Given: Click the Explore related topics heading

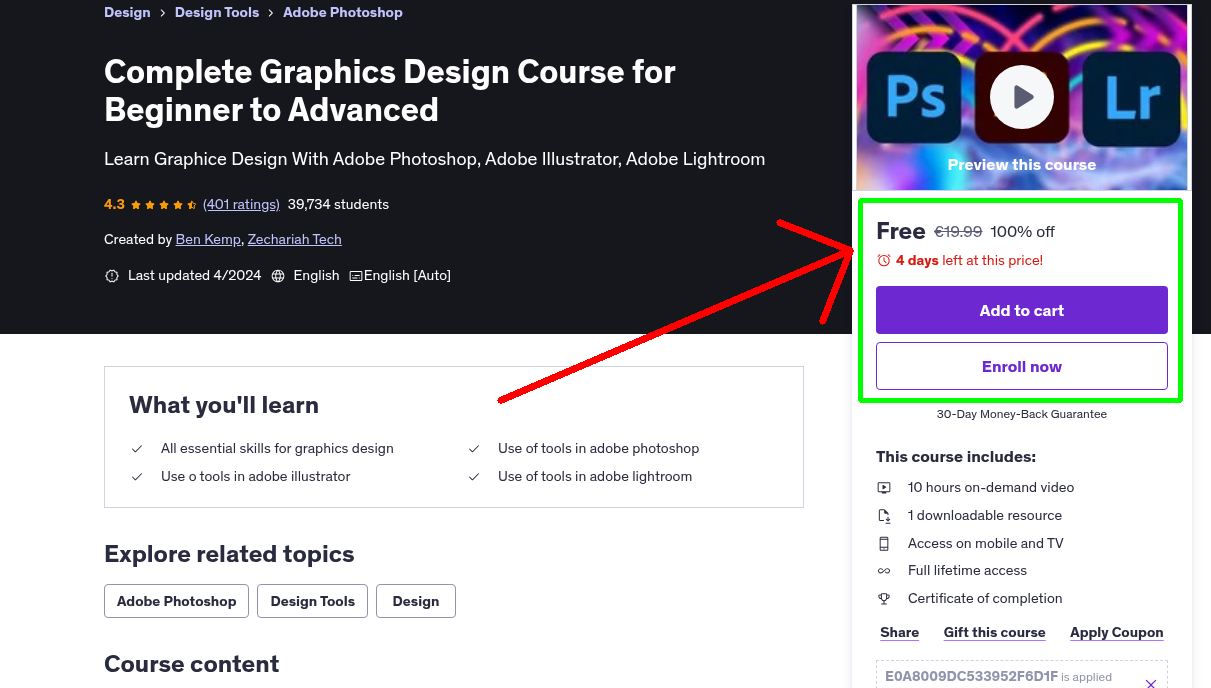Looking at the screenshot, I should [229, 554].
